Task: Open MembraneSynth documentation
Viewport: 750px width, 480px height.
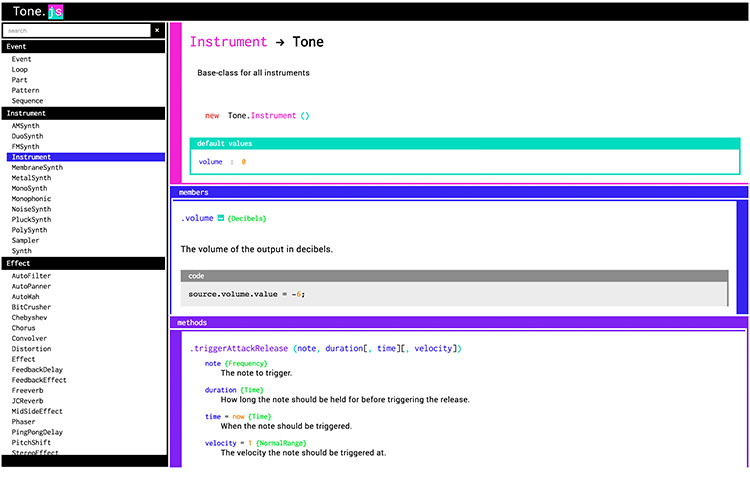Action: click(x=37, y=167)
